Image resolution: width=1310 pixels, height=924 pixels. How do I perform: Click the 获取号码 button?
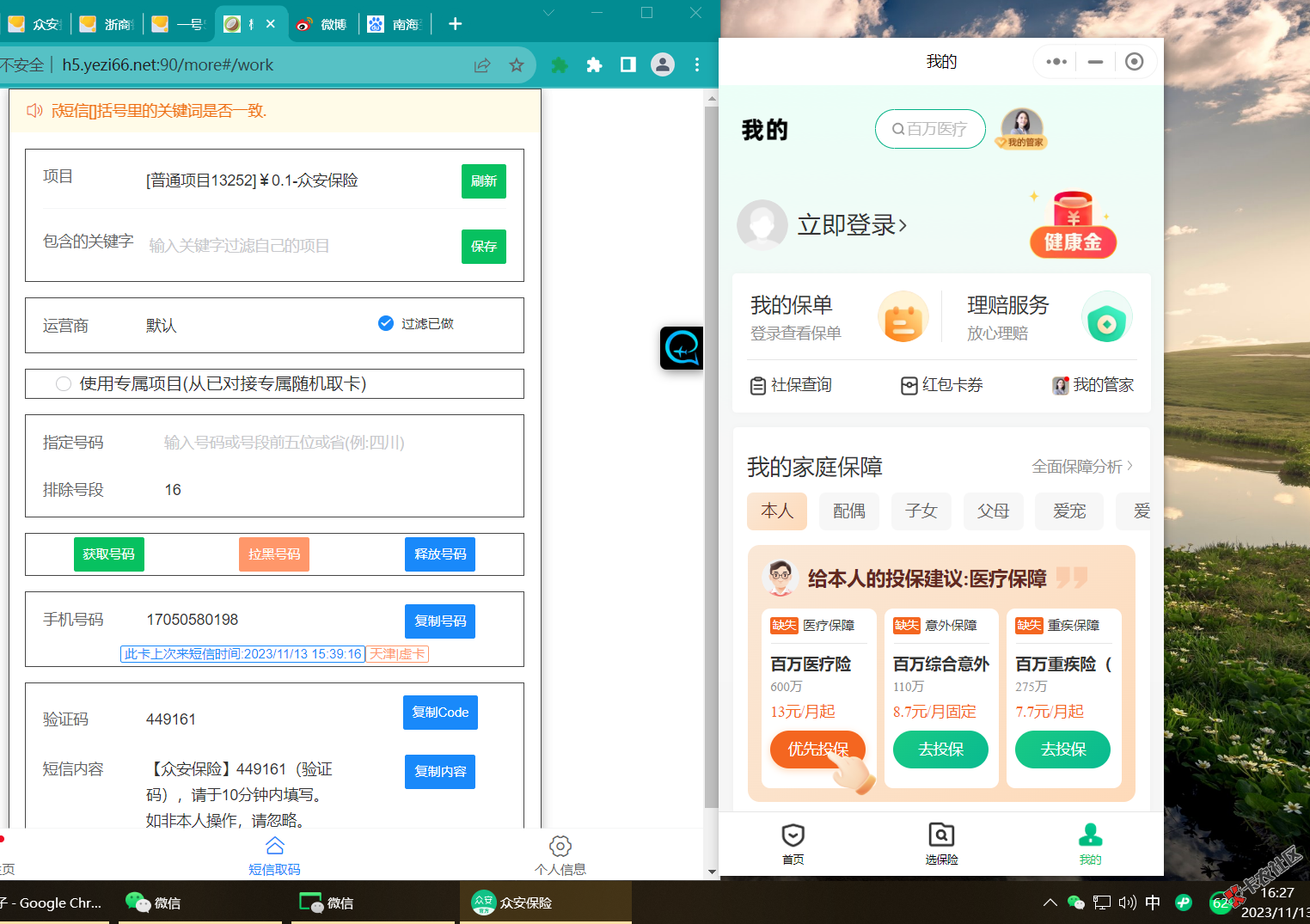pyautogui.click(x=109, y=554)
